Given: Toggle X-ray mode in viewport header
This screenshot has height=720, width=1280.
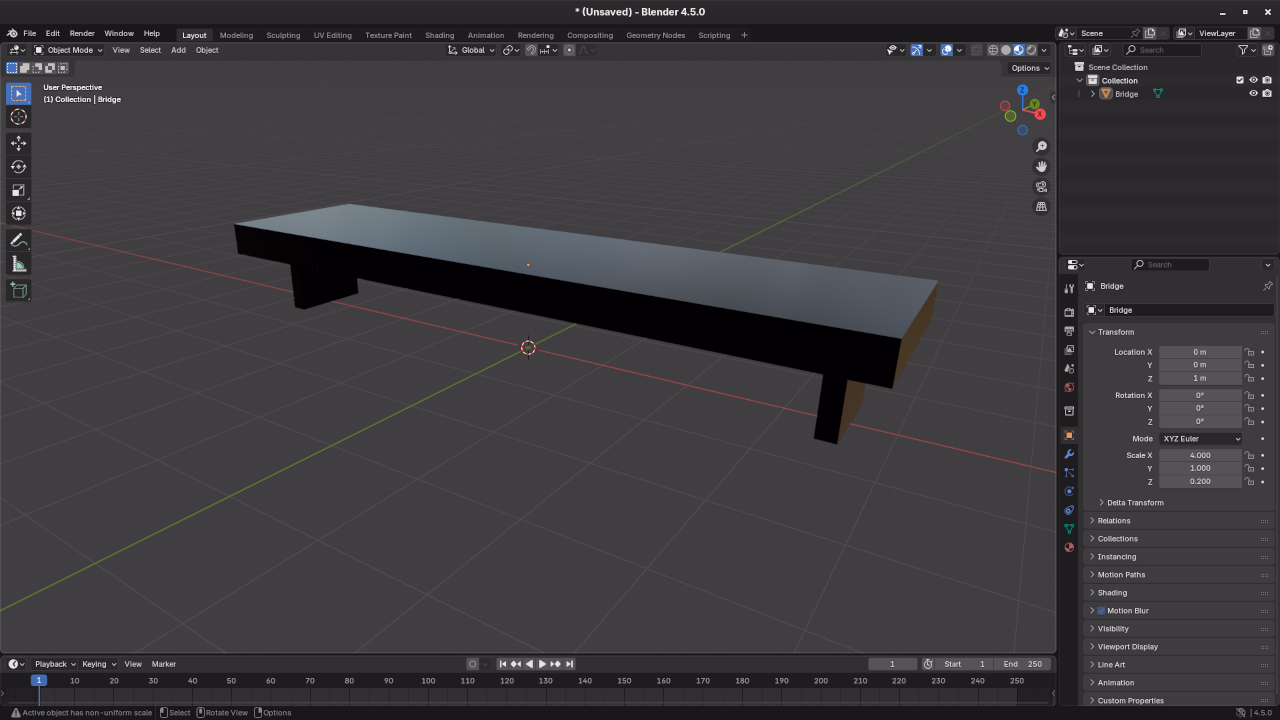Looking at the screenshot, I should 976,50.
